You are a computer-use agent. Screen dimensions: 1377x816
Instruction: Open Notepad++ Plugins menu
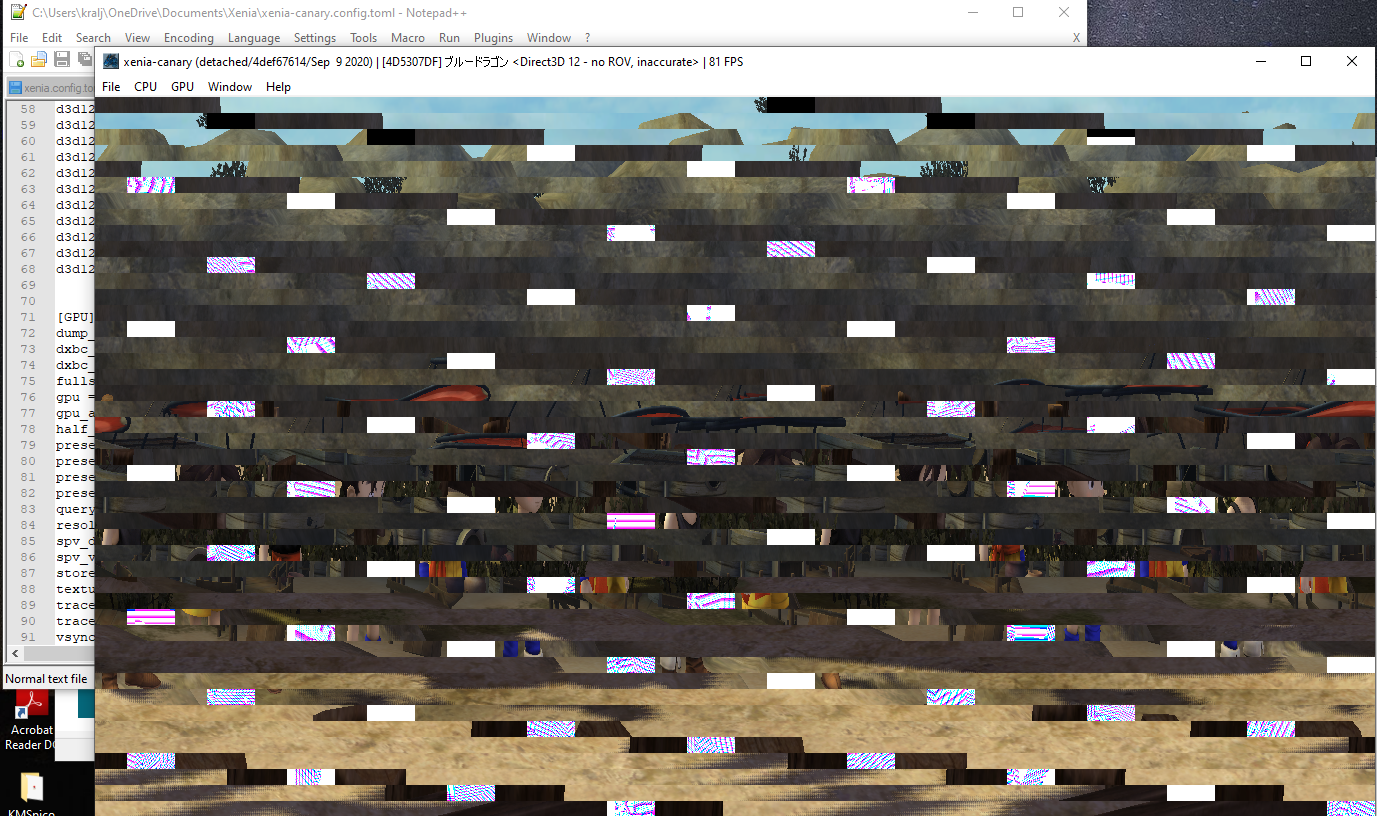pyautogui.click(x=493, y=38)
